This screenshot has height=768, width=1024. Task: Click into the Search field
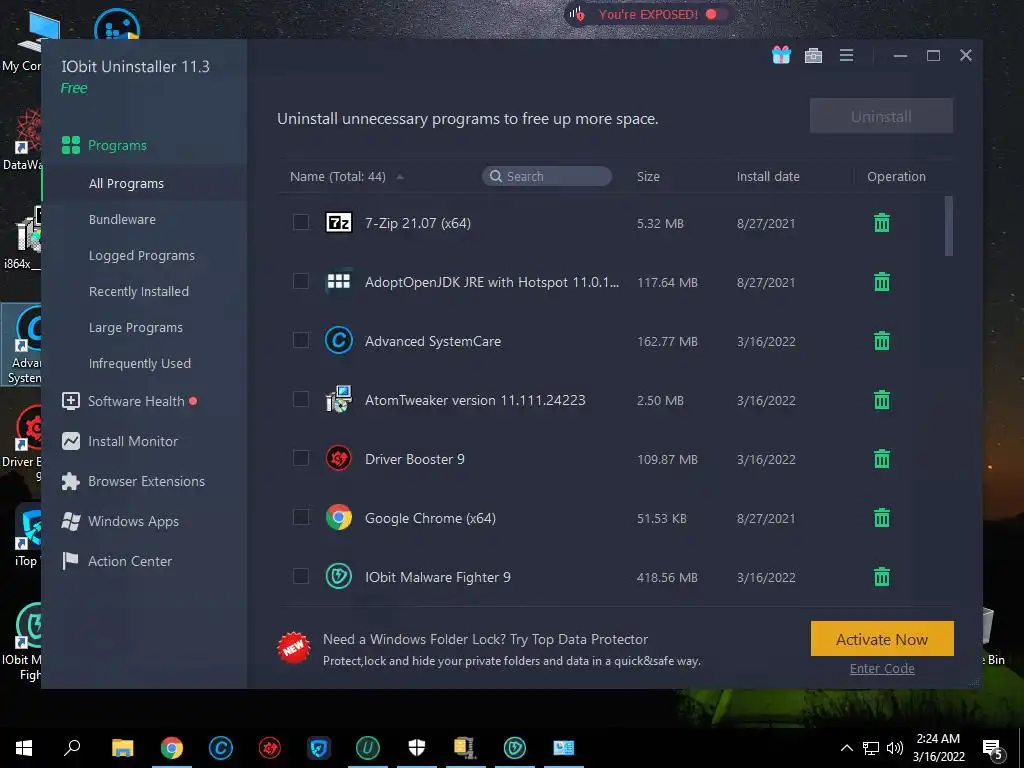(x=547, y=176)
